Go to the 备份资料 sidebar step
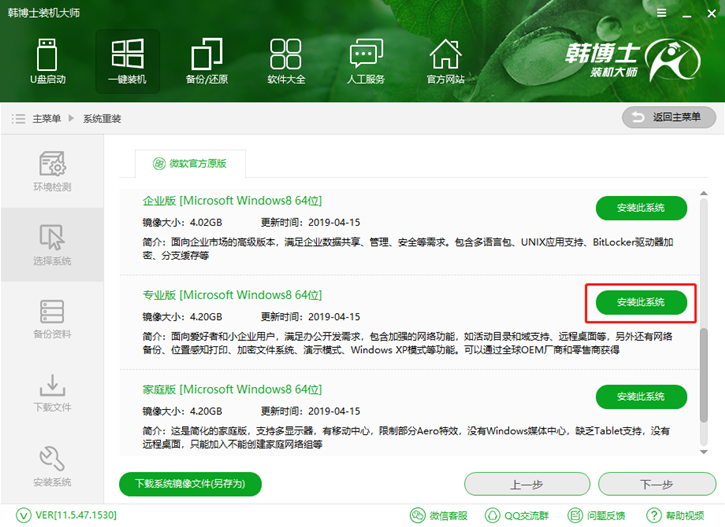This screenshot has height=527, width=725. [52, 319]
